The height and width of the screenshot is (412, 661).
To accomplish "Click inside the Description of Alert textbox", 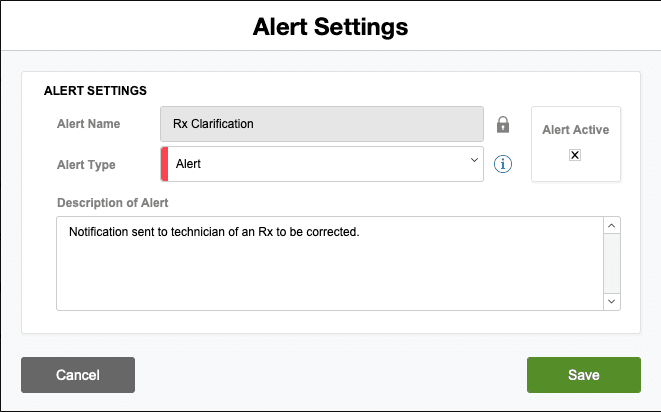I will tap(330, 275).
